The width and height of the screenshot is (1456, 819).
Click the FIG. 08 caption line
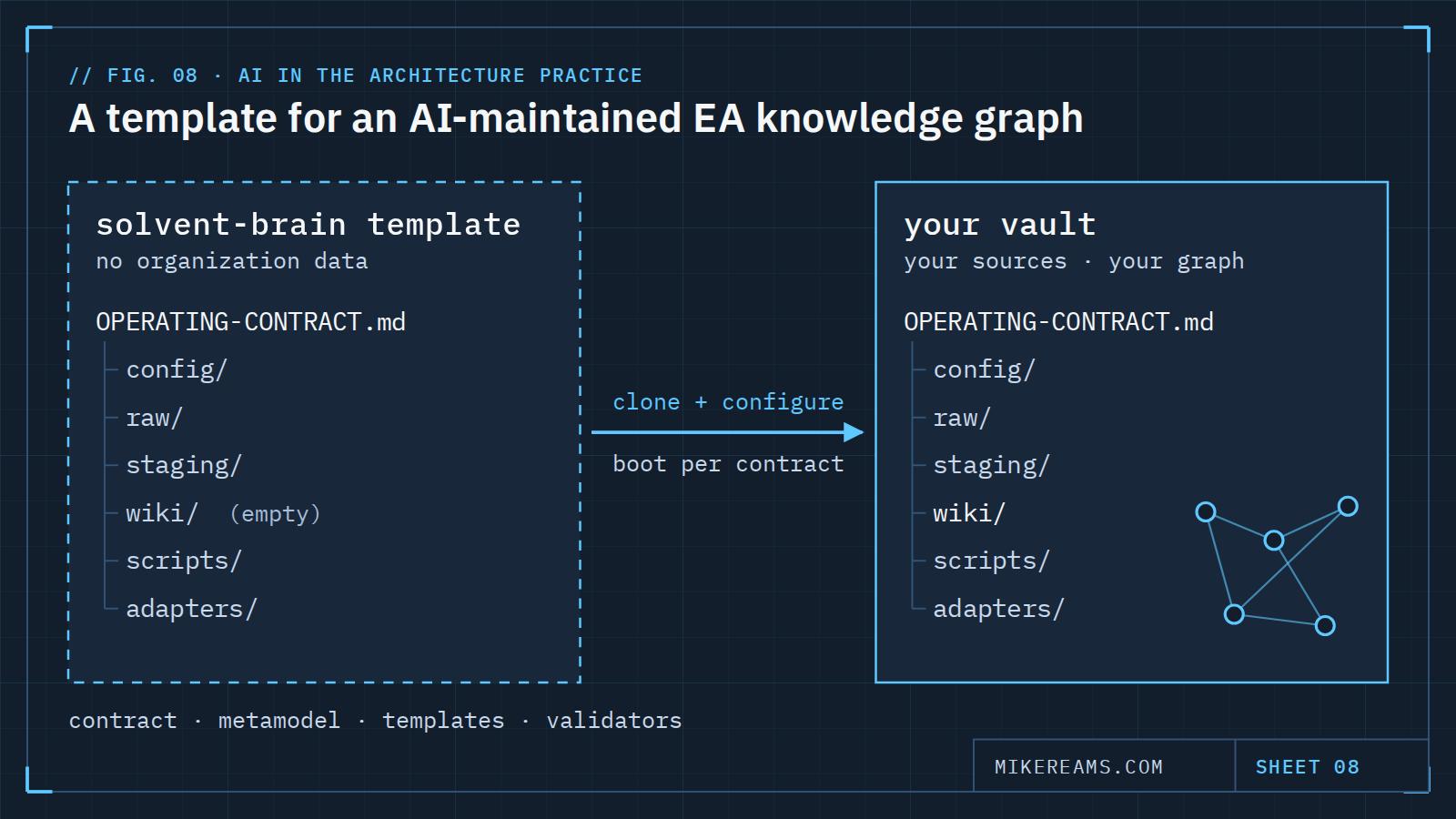pos(356,76)
